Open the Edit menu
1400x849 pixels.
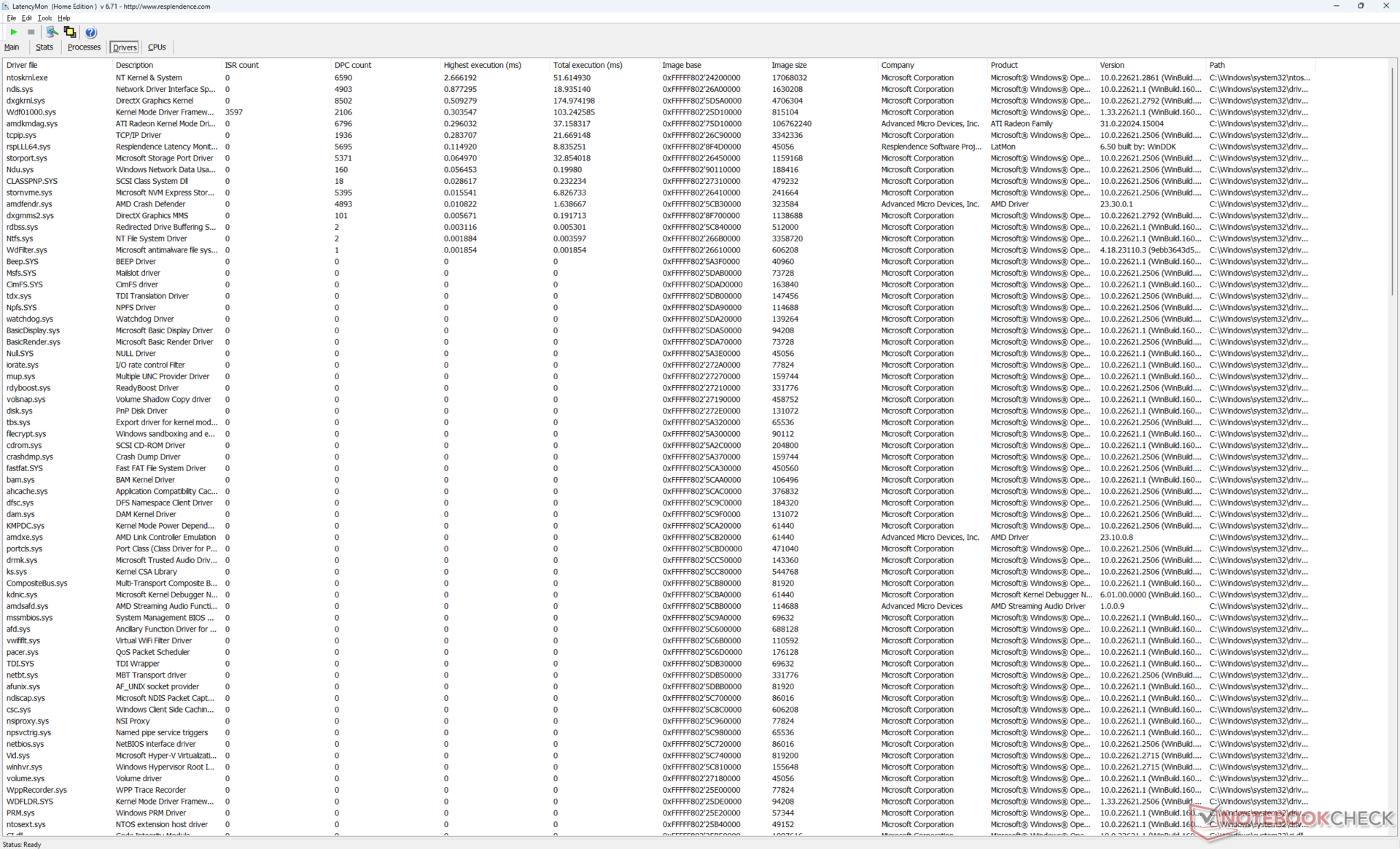pos(26,18)
